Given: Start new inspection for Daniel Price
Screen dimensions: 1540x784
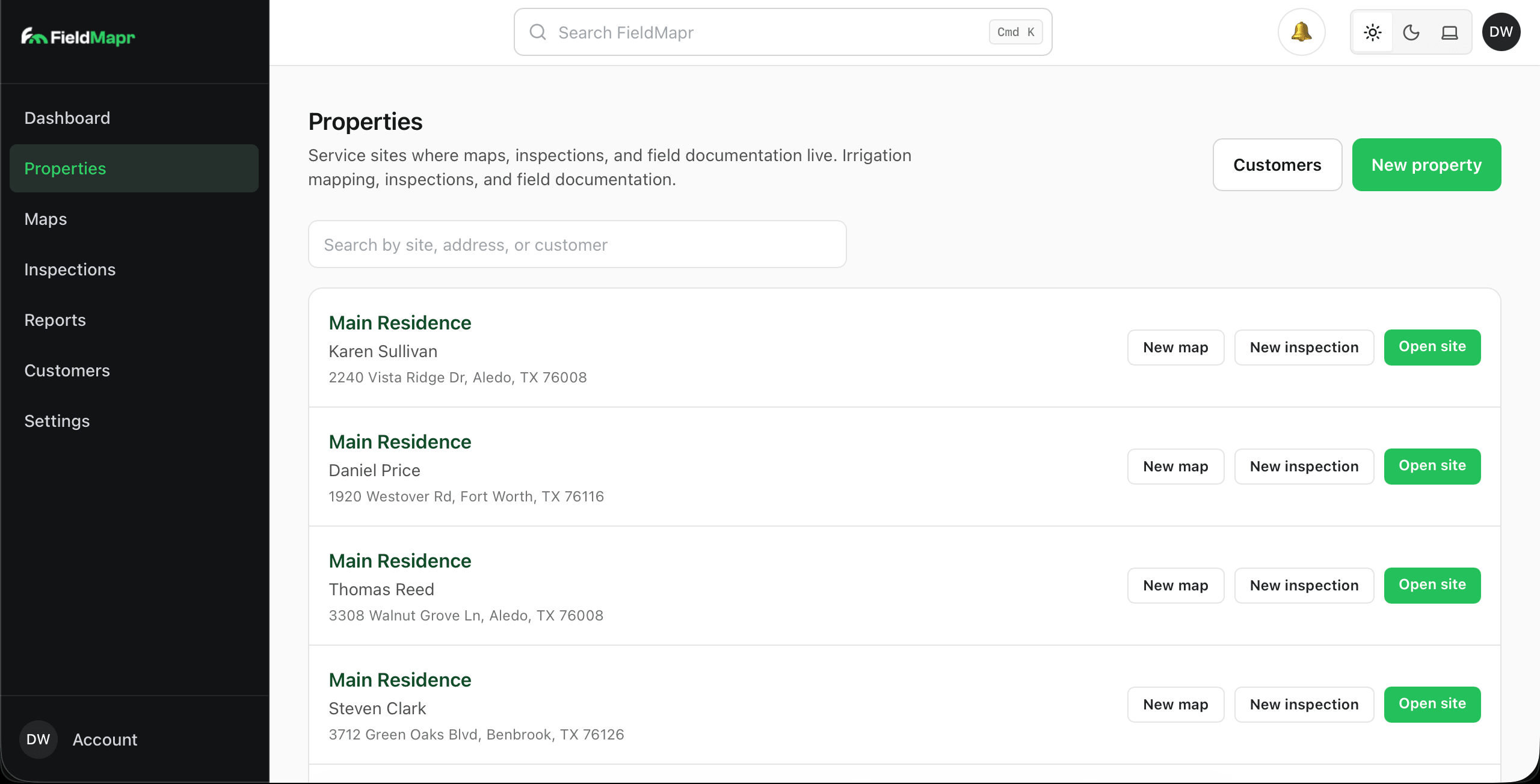Looking at the screenshot, I should 1304,466.
